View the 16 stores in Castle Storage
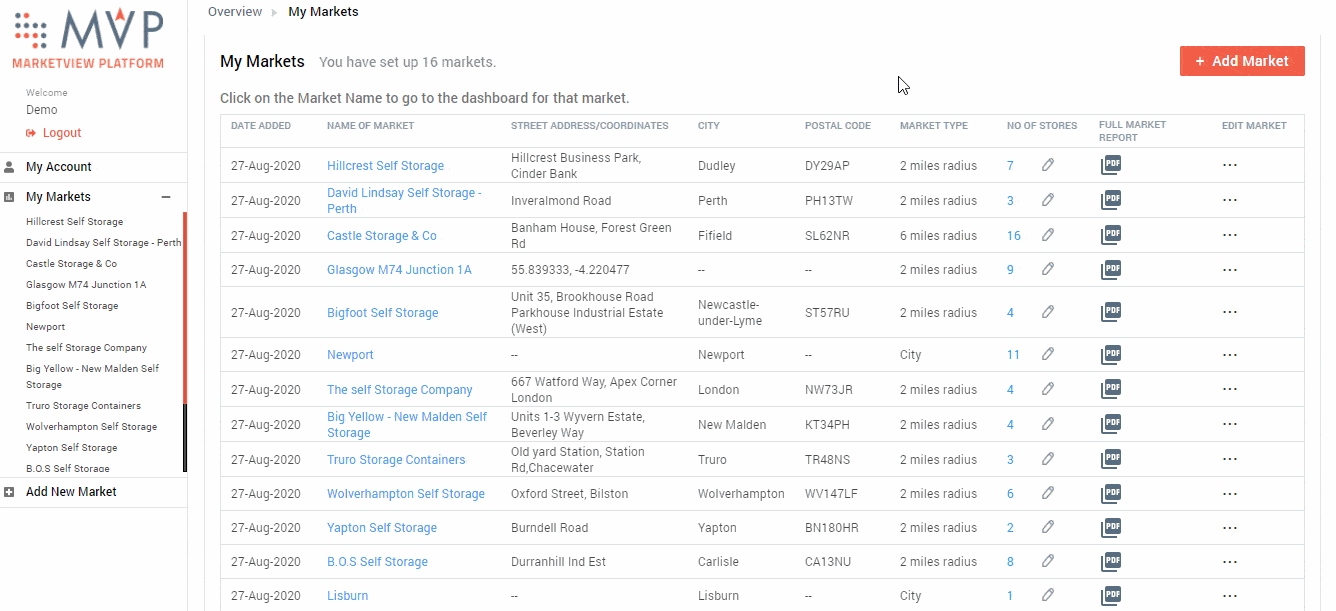1336x611 pixels. 1014,236
